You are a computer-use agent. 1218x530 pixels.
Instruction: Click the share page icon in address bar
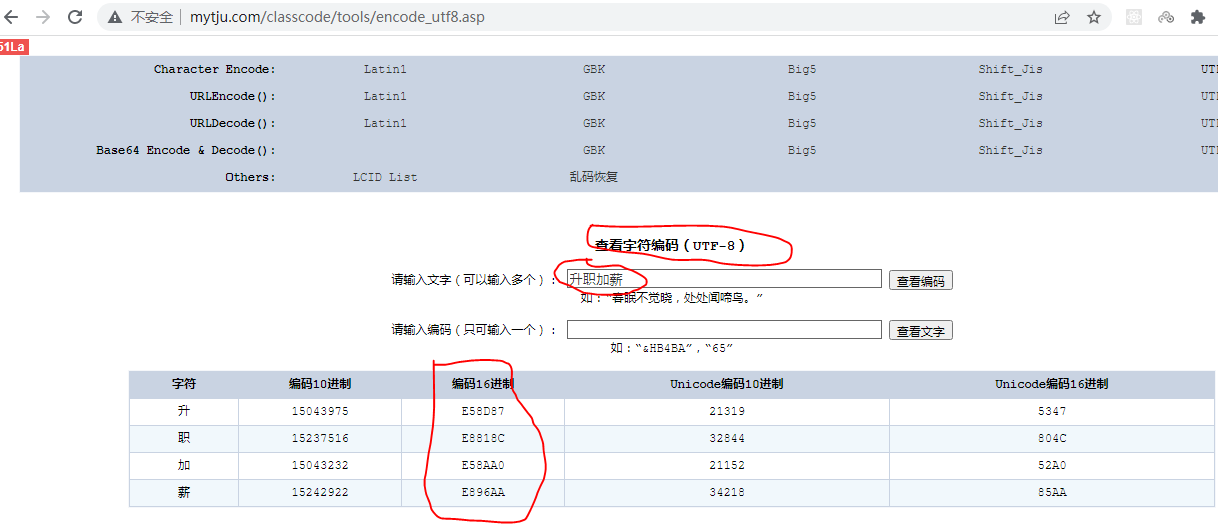coord(1062,17)
